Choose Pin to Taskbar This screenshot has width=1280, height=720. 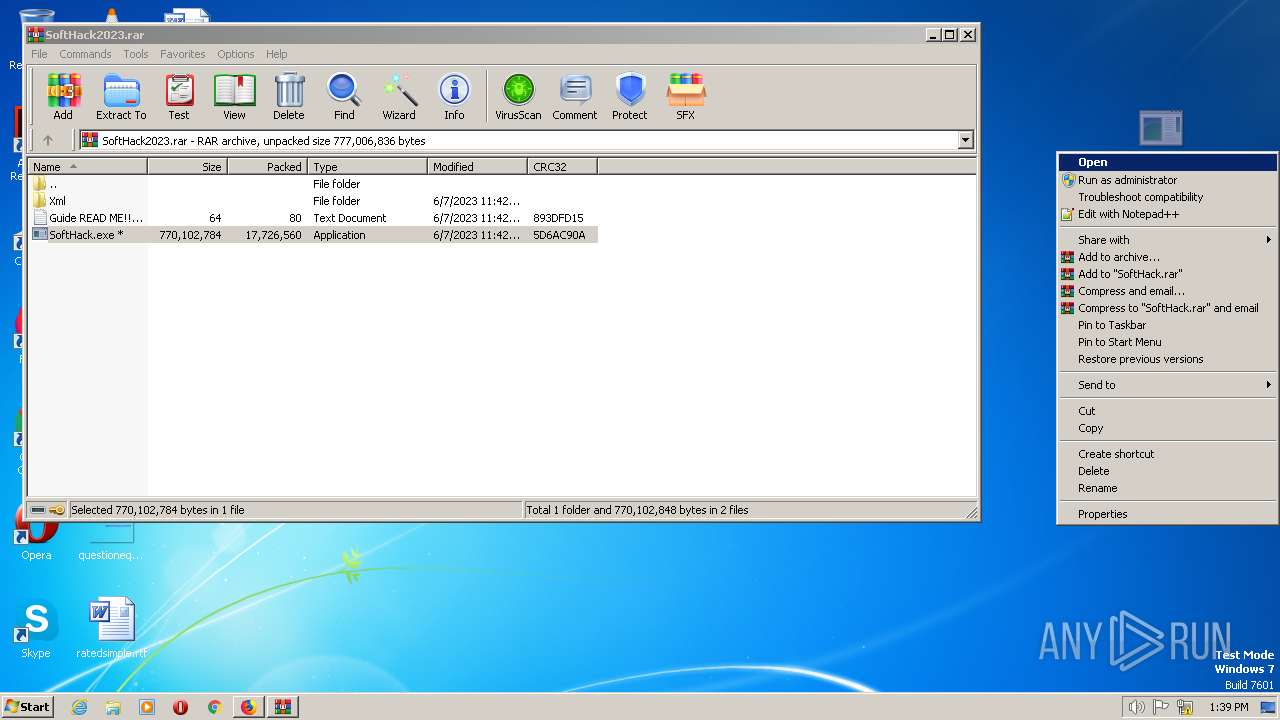pos(1167,325)
